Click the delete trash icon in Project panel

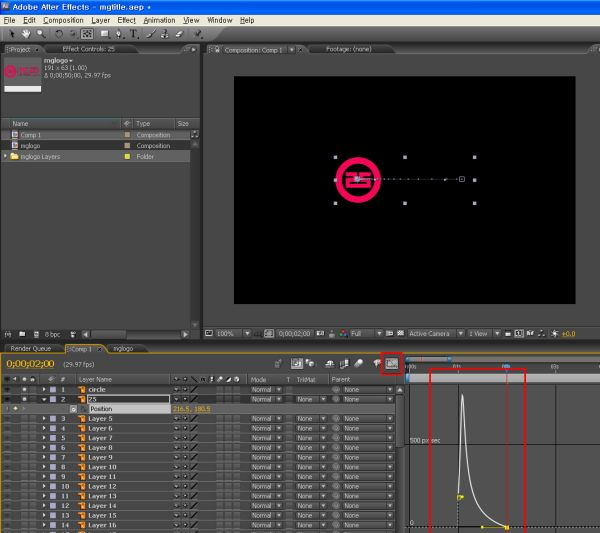[x=73, y=334]
